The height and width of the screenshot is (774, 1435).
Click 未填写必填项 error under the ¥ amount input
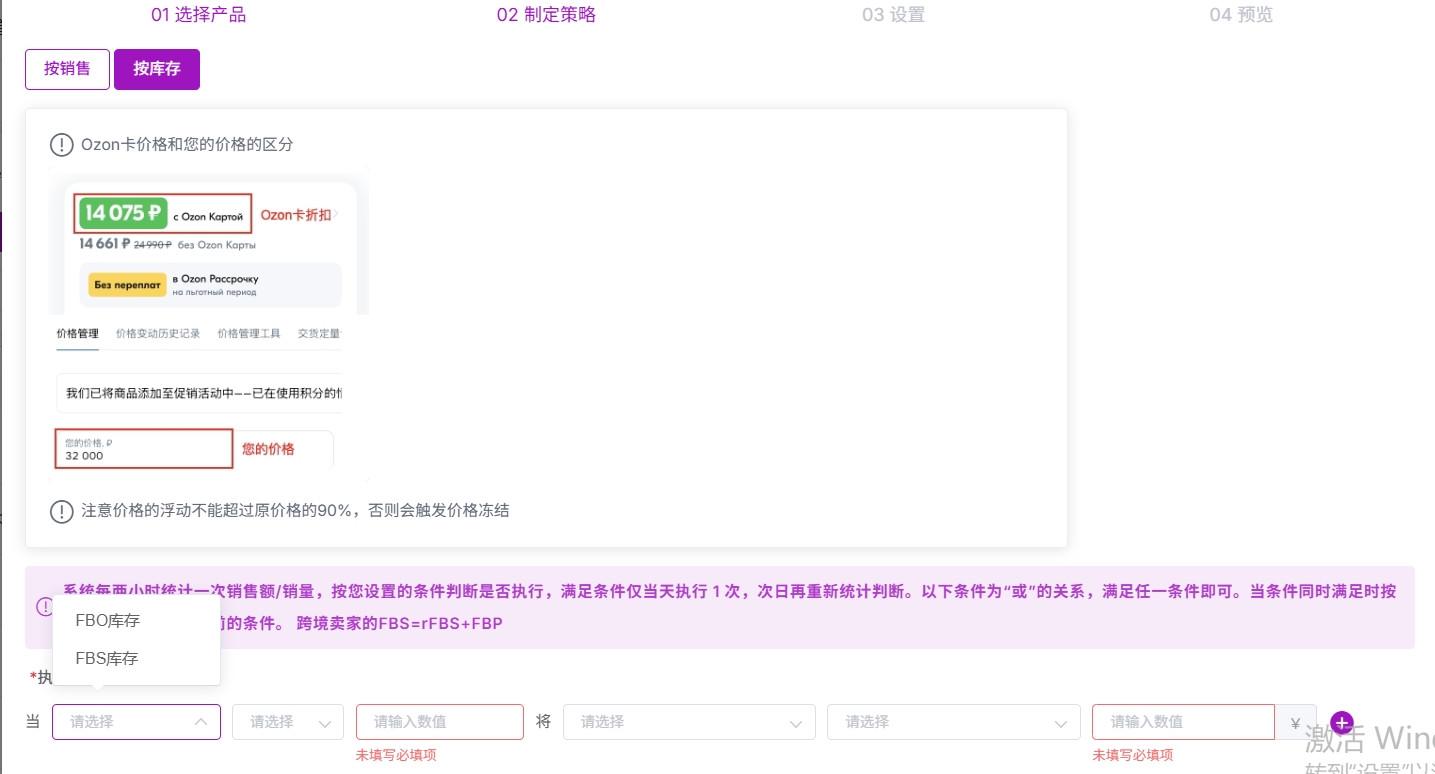pyautogui.click(x=1132, y=756)
